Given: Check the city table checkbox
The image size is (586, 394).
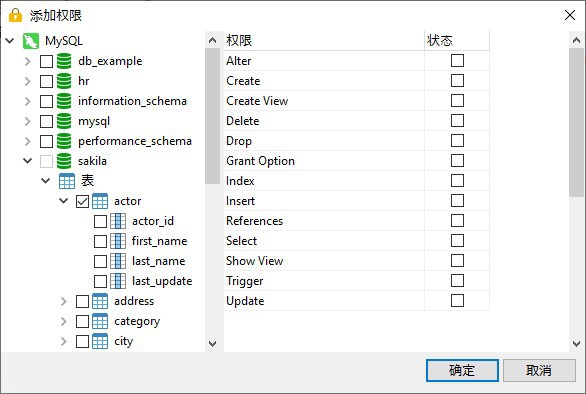Looking at the screenshot, I should [82, 341].
